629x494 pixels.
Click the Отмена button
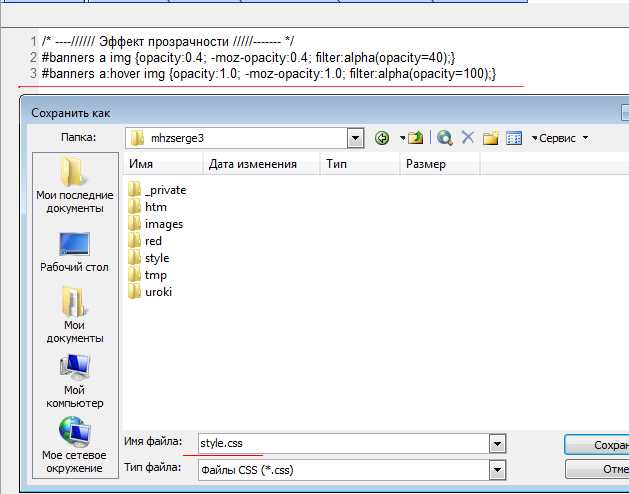click(x=596, y=469)
